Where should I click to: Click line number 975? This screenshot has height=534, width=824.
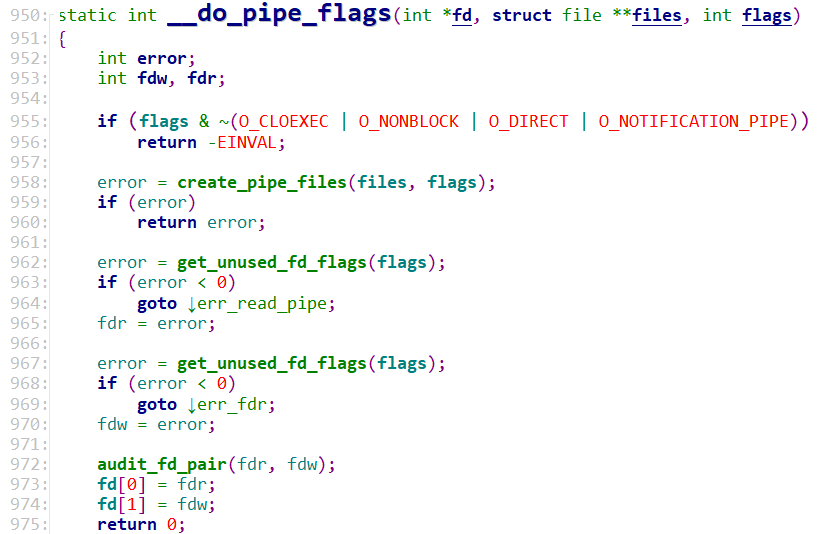click(25, 524)
